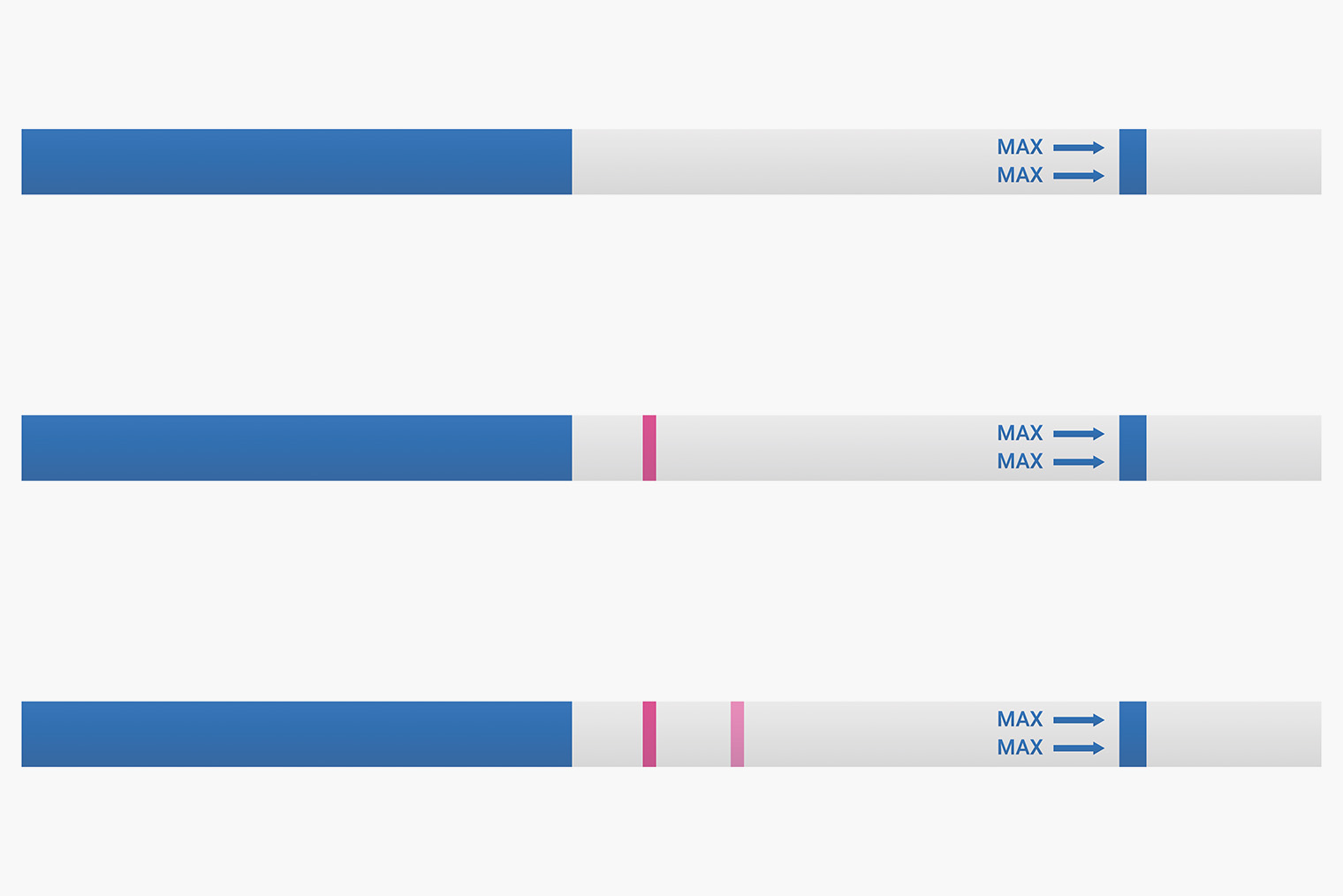The width and height of the screenshot is (1343, 896).
Task: Select the large blue handle of bottom strip
Action: coord(297,734)
